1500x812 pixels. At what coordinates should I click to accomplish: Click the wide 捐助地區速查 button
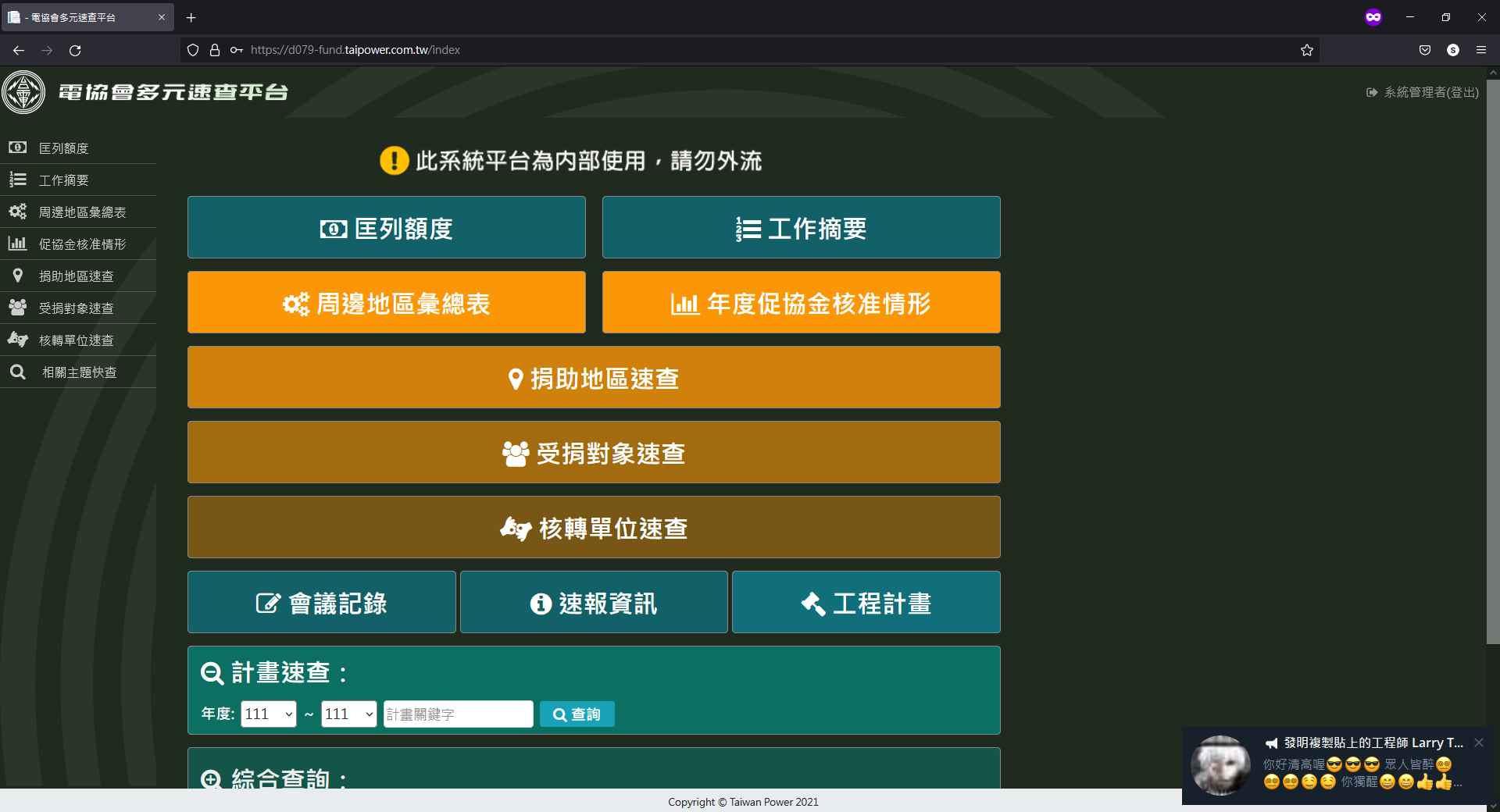pyautogui.click(x=594, y=377)
